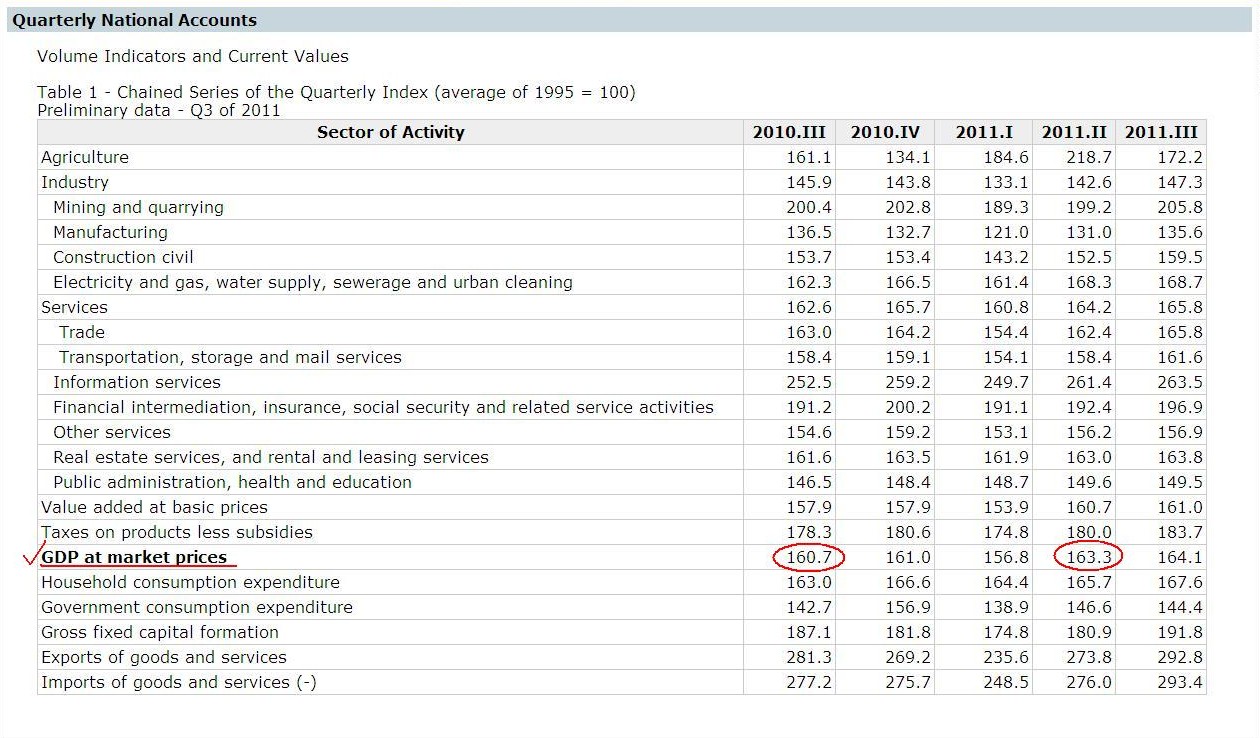
Task: Click the 'GDP at market prices' label
Action: point(134,557)
